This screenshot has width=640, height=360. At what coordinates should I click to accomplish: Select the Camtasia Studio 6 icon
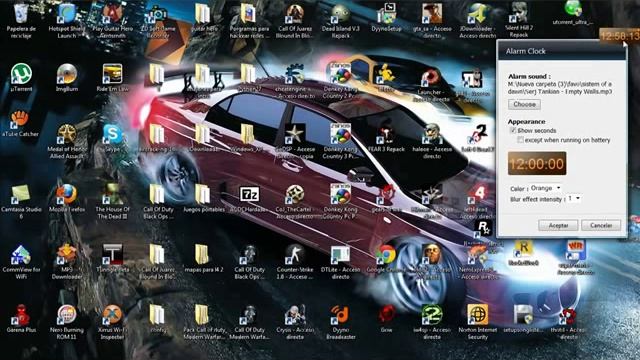(x=20, y=194)
